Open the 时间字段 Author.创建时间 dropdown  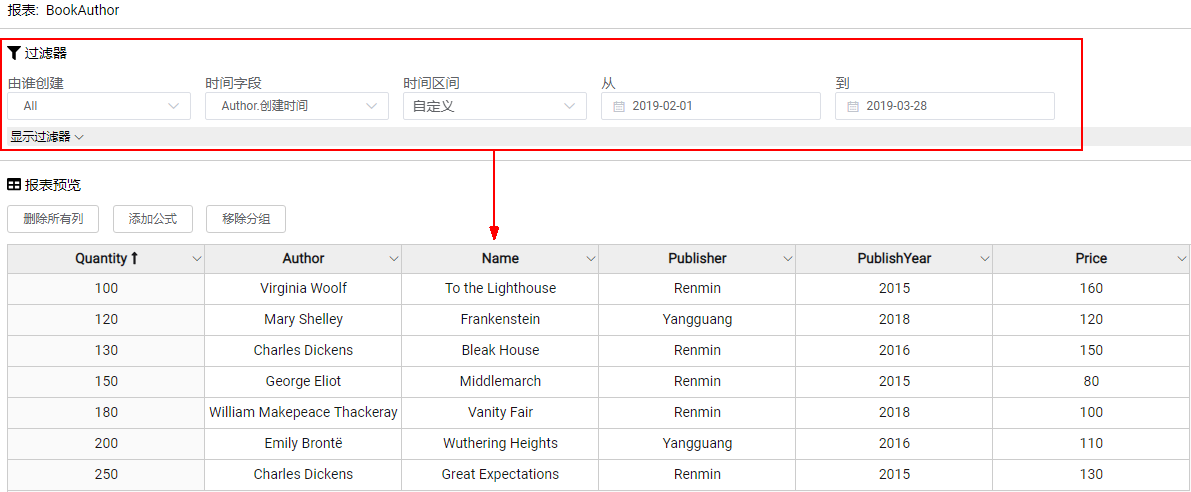click(x=297, y=106)
